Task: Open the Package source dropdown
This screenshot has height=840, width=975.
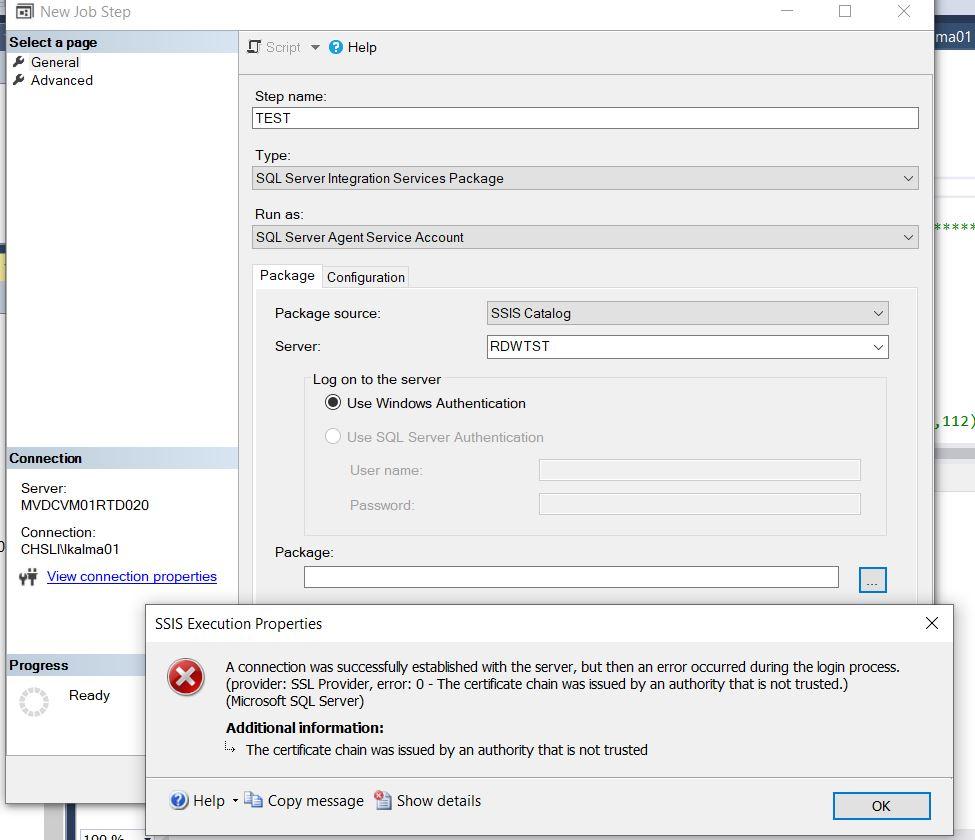Action: click(x=688, y=313)
